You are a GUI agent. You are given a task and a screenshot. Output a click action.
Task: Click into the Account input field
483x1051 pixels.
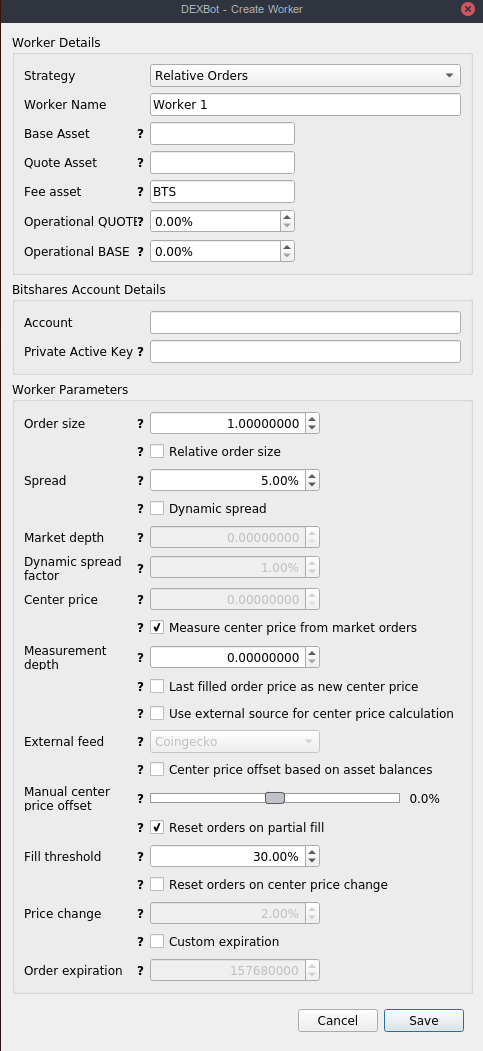pos(305,322)
